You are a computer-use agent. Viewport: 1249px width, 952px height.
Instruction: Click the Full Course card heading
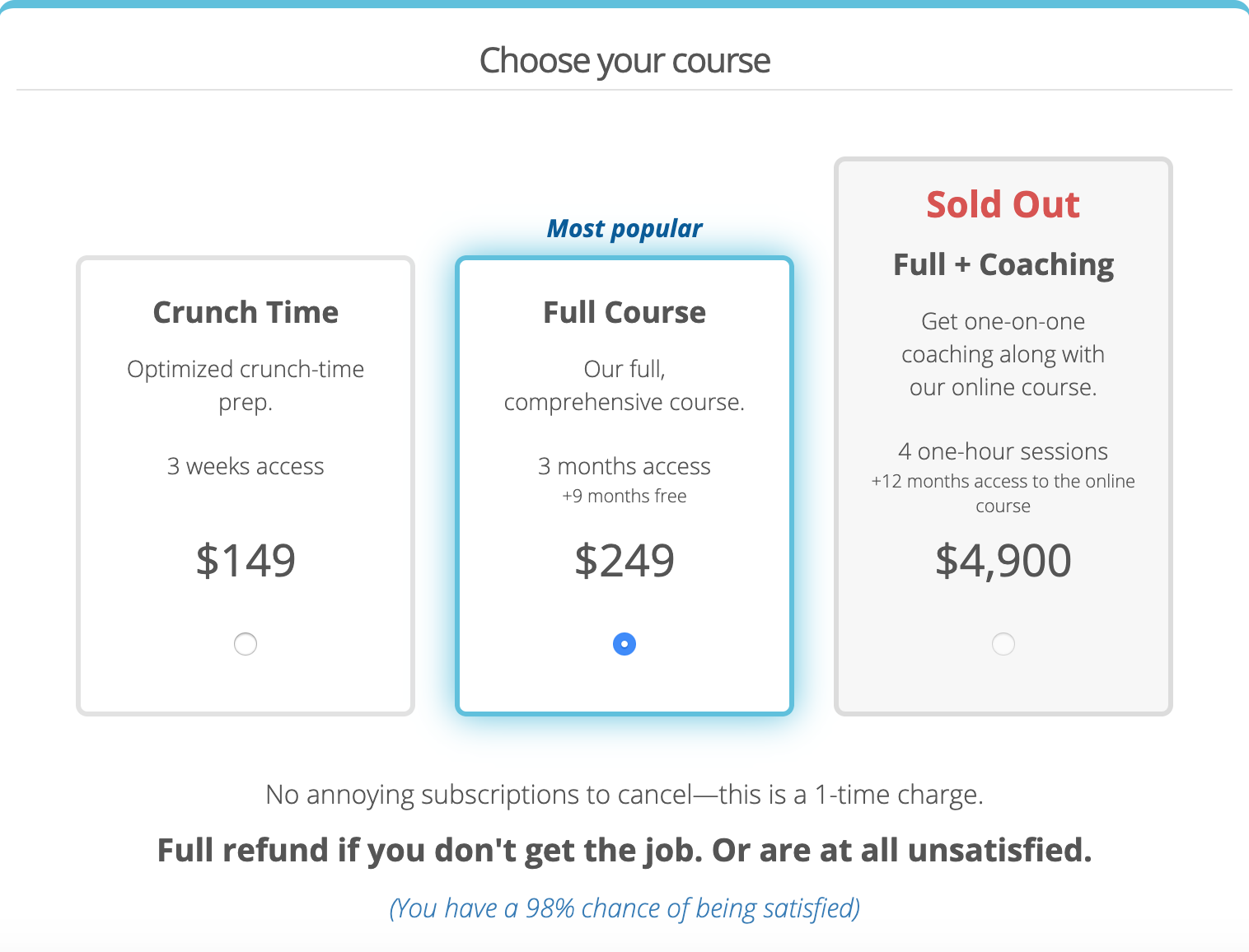click(624, 312)
